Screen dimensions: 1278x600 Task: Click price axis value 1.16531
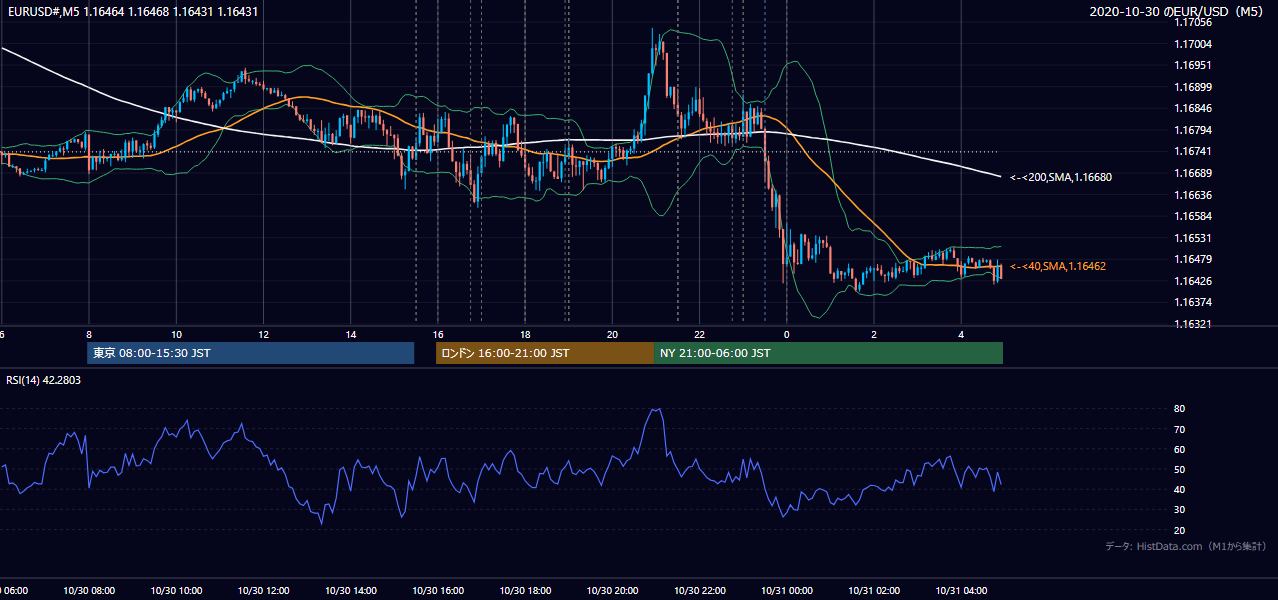[x=1193, y=238]
